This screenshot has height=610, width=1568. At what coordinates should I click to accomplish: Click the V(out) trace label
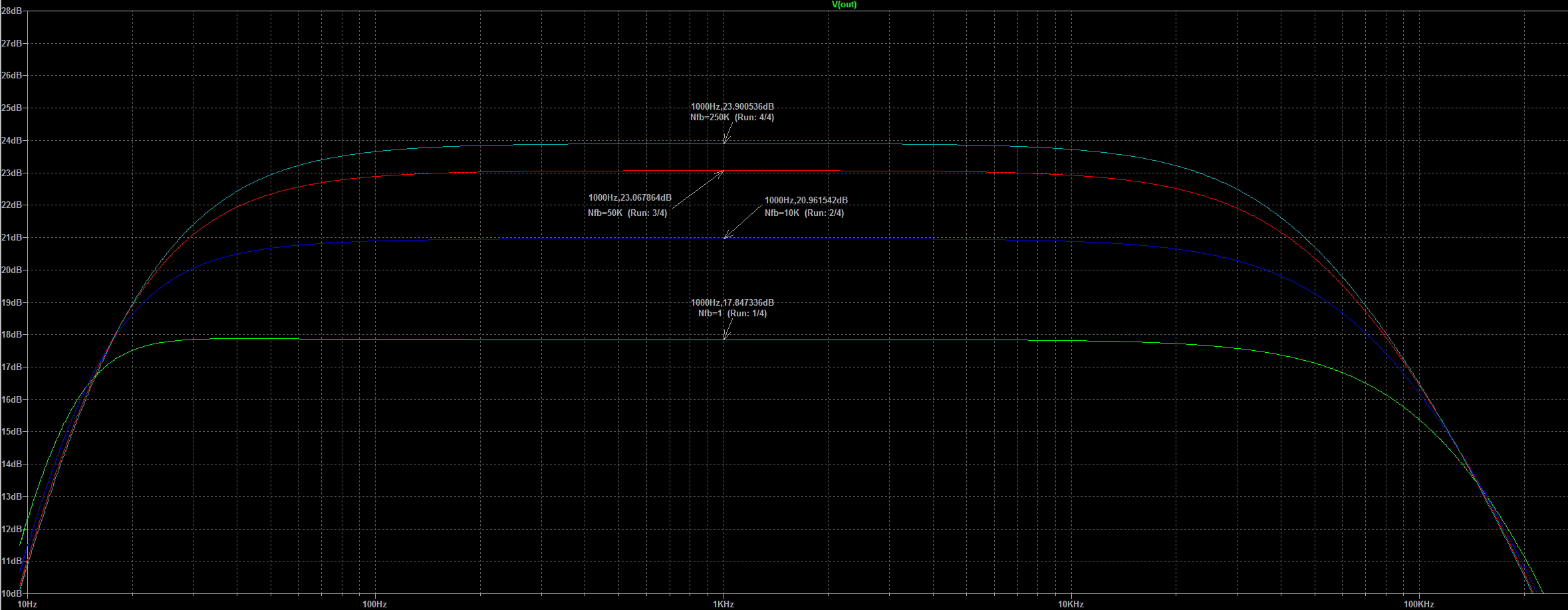point(844,5)
